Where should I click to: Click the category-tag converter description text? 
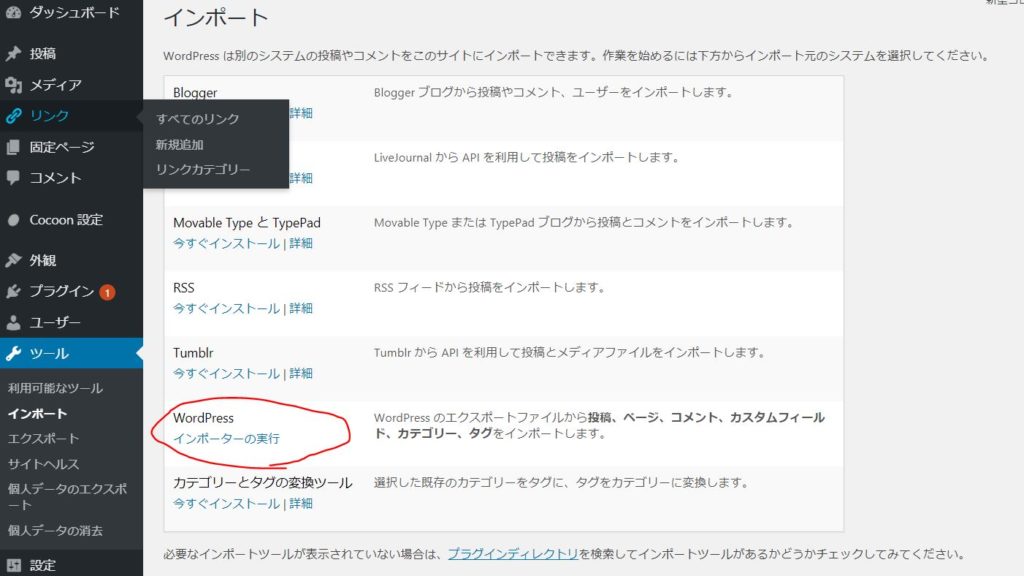(561, 483)
